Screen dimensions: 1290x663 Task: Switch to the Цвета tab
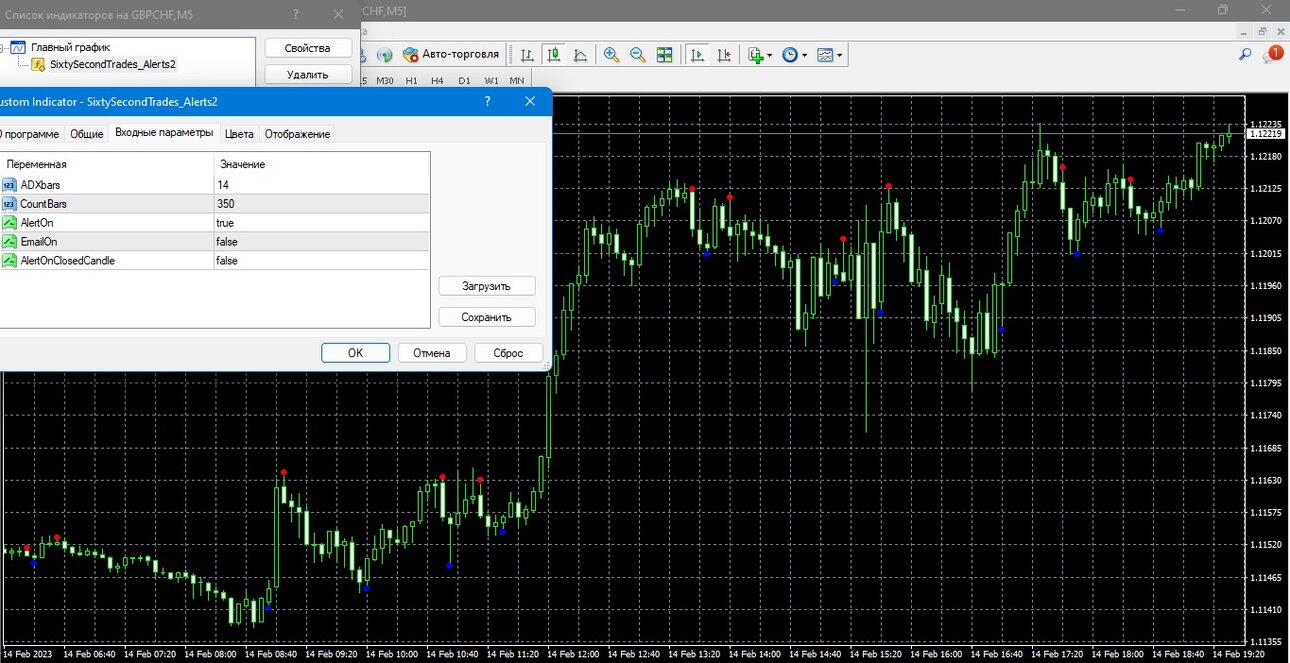point(239,134)
